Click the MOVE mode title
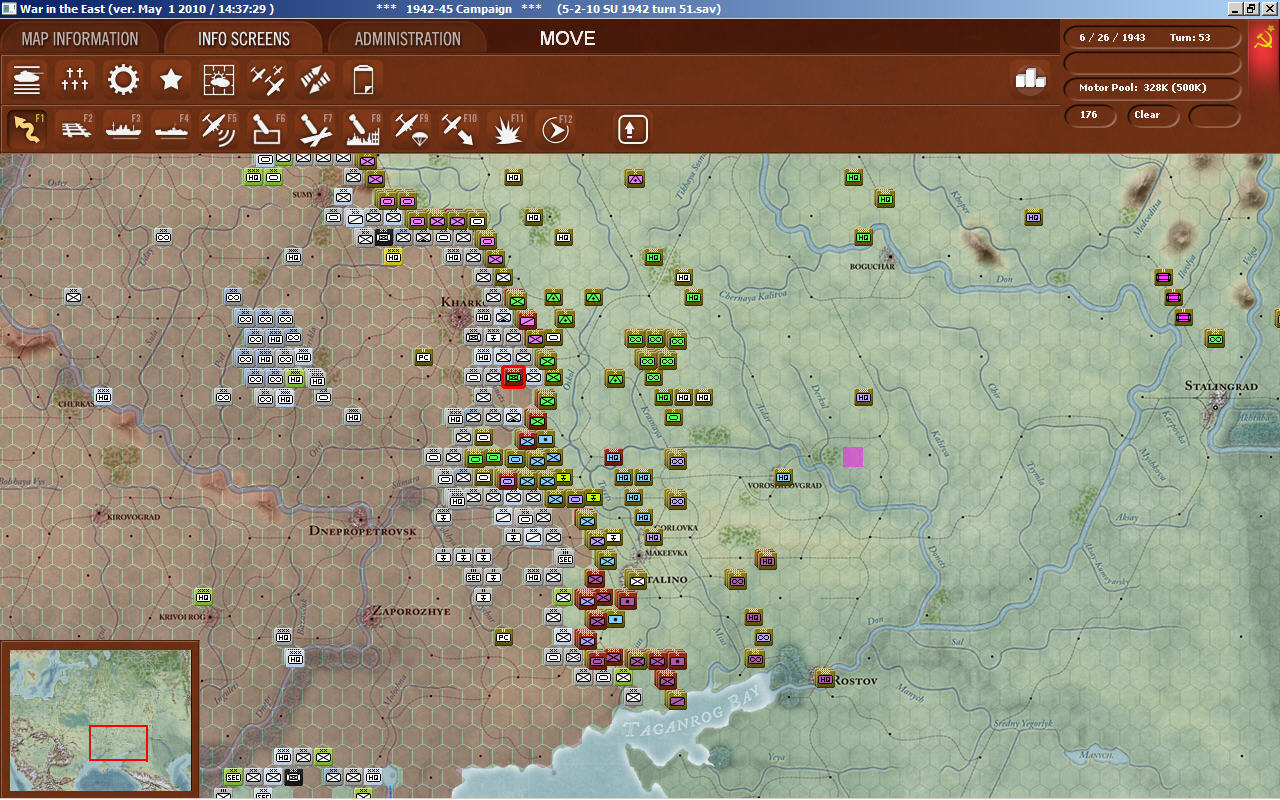The height and width of the screenshot is (800, 1280). click(567, 39)
